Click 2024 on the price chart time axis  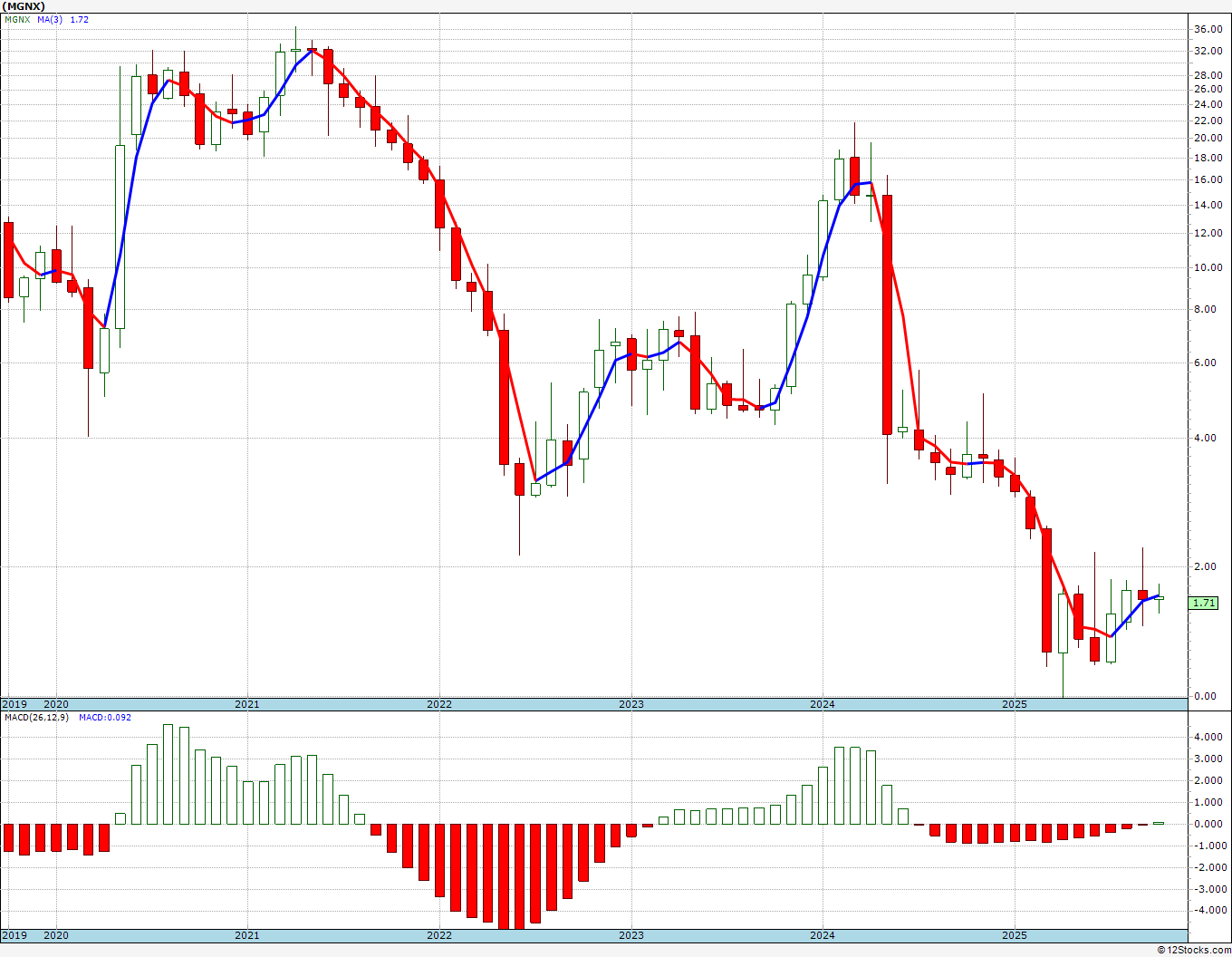[823, 704]
